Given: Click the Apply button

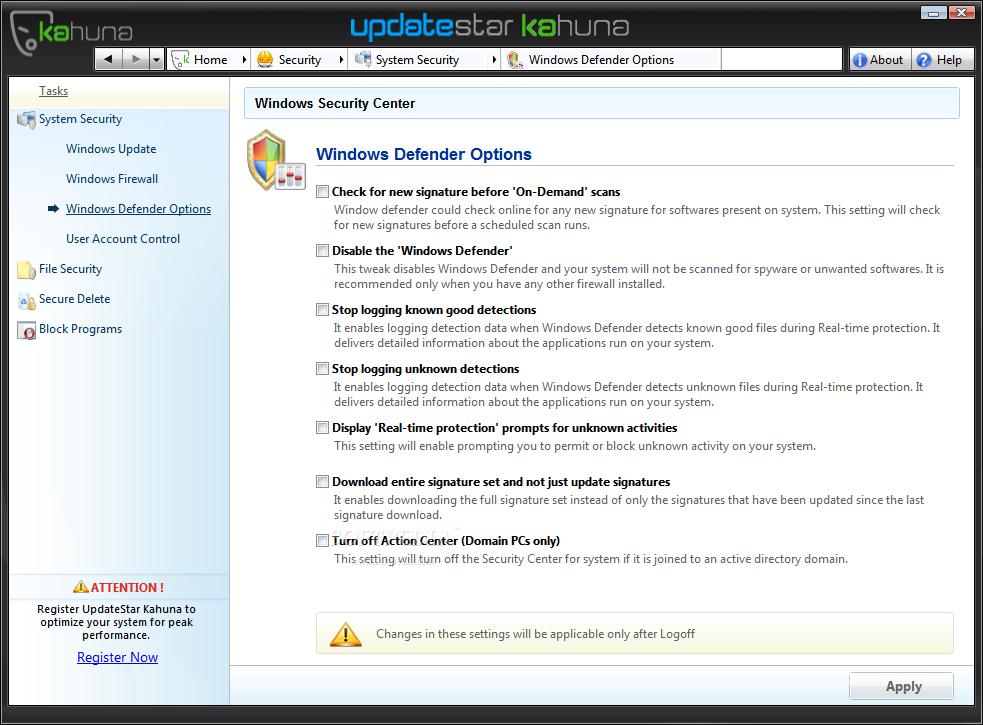Looking at the screenshot, I should (902, 686).
